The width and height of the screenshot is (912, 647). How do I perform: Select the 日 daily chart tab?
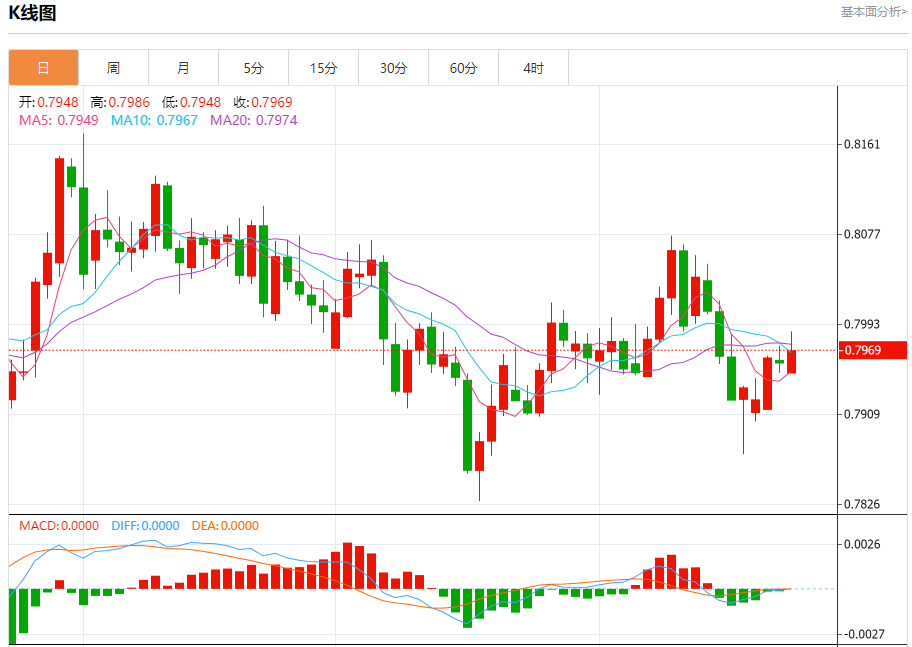click(44, 68)
